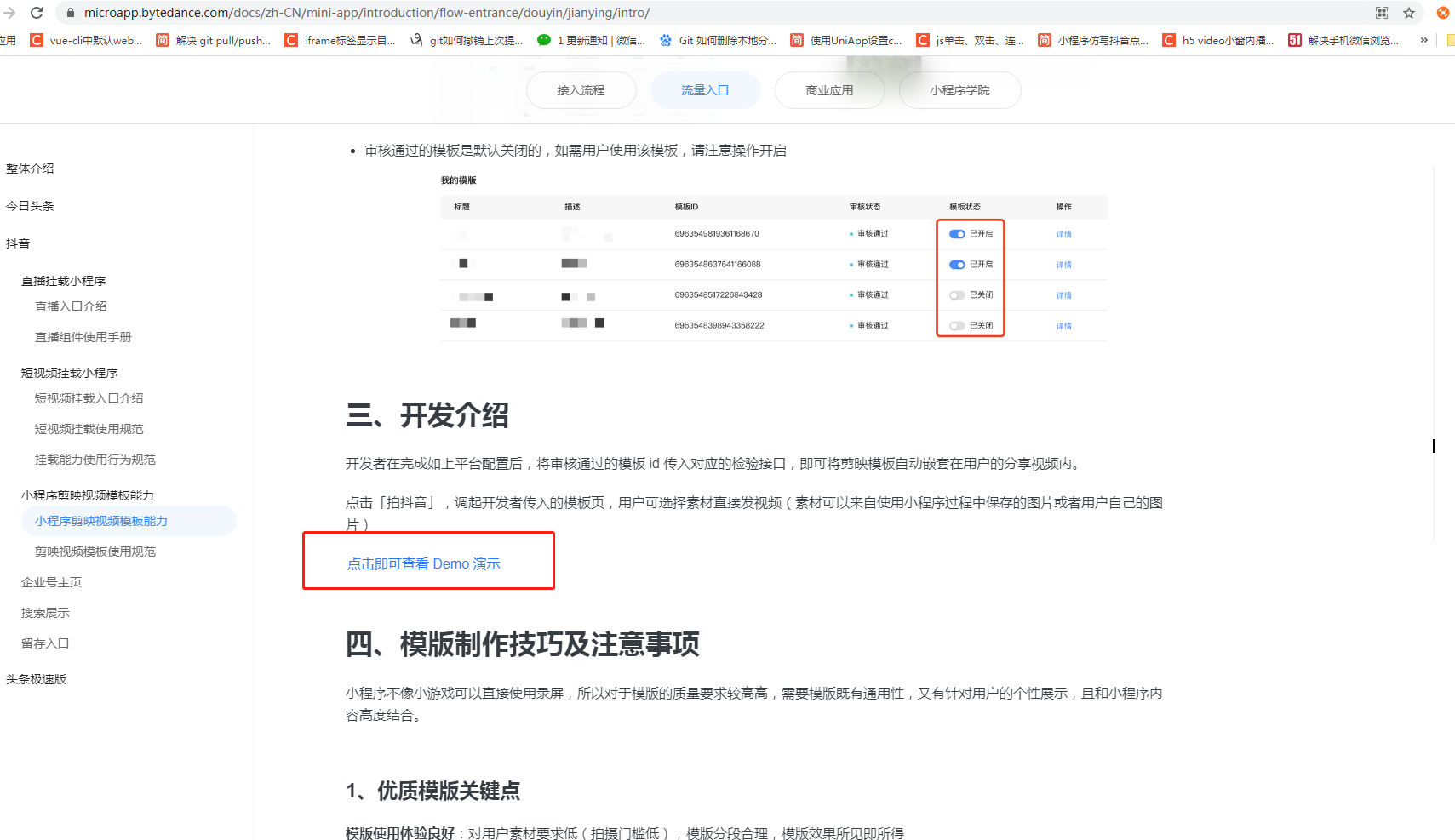Open the vue-cli bookmark
1455x840 pixels.
point(86,40)
